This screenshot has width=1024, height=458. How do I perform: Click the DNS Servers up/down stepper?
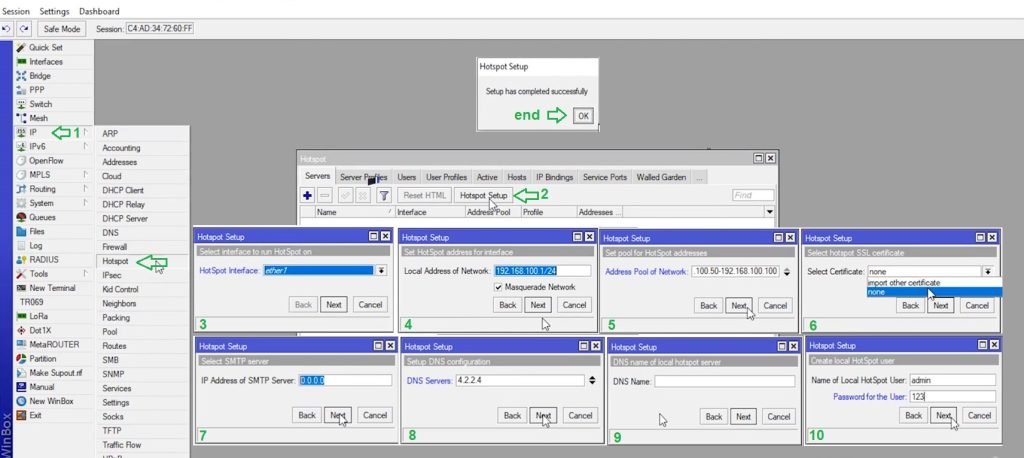[591, 381]
